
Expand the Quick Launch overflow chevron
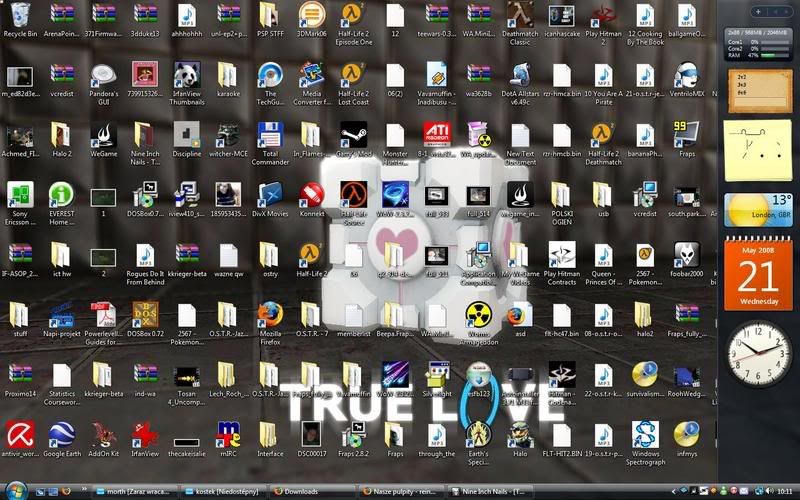(x=84, y=489)
